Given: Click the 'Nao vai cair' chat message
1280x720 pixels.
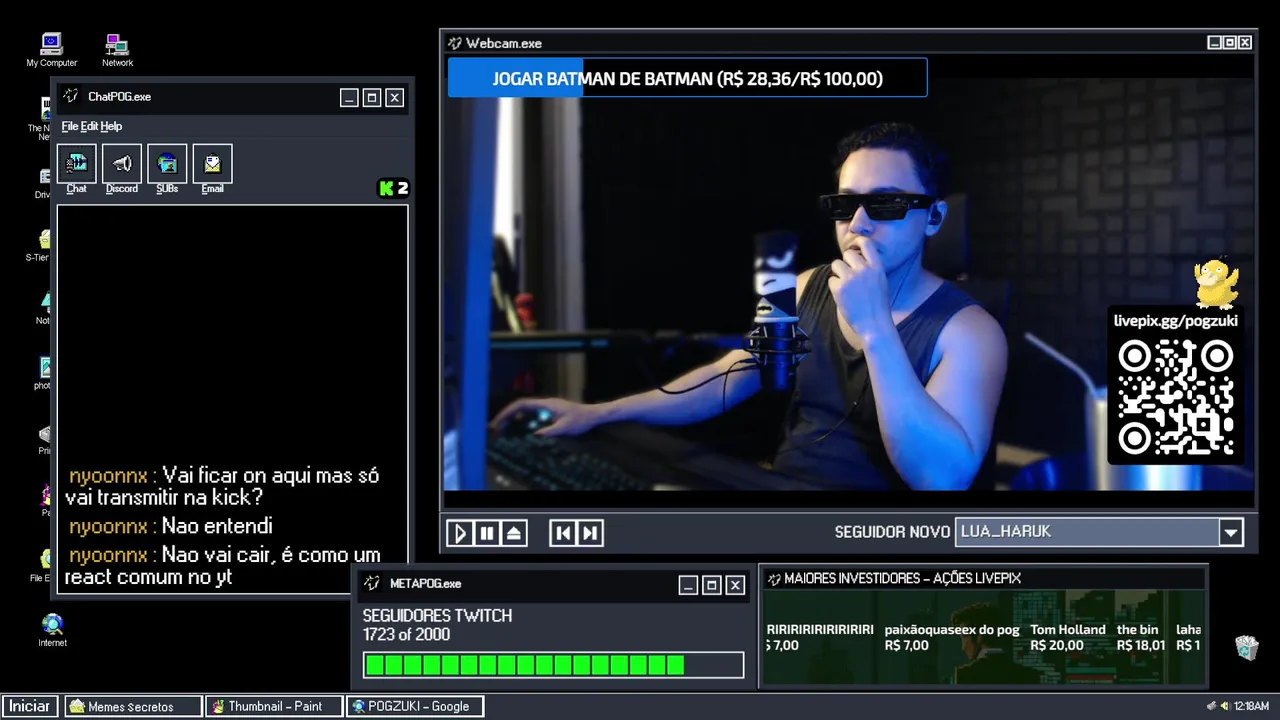Looking at the screenshot, I should click(222, 566).
